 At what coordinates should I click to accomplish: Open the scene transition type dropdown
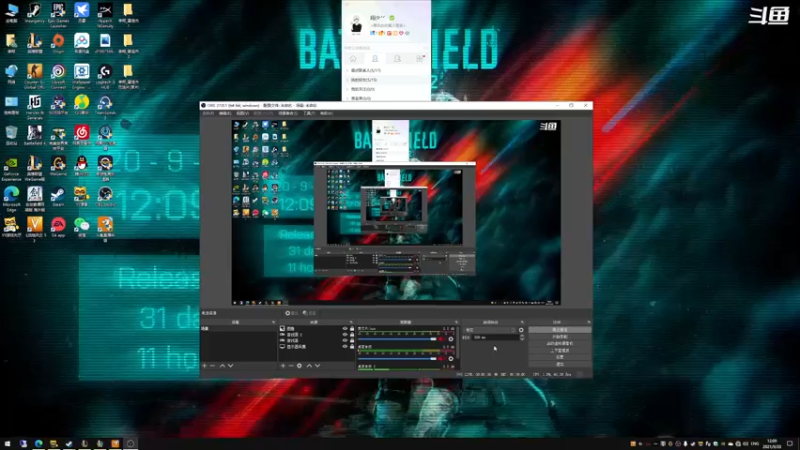tap(490, 330)
